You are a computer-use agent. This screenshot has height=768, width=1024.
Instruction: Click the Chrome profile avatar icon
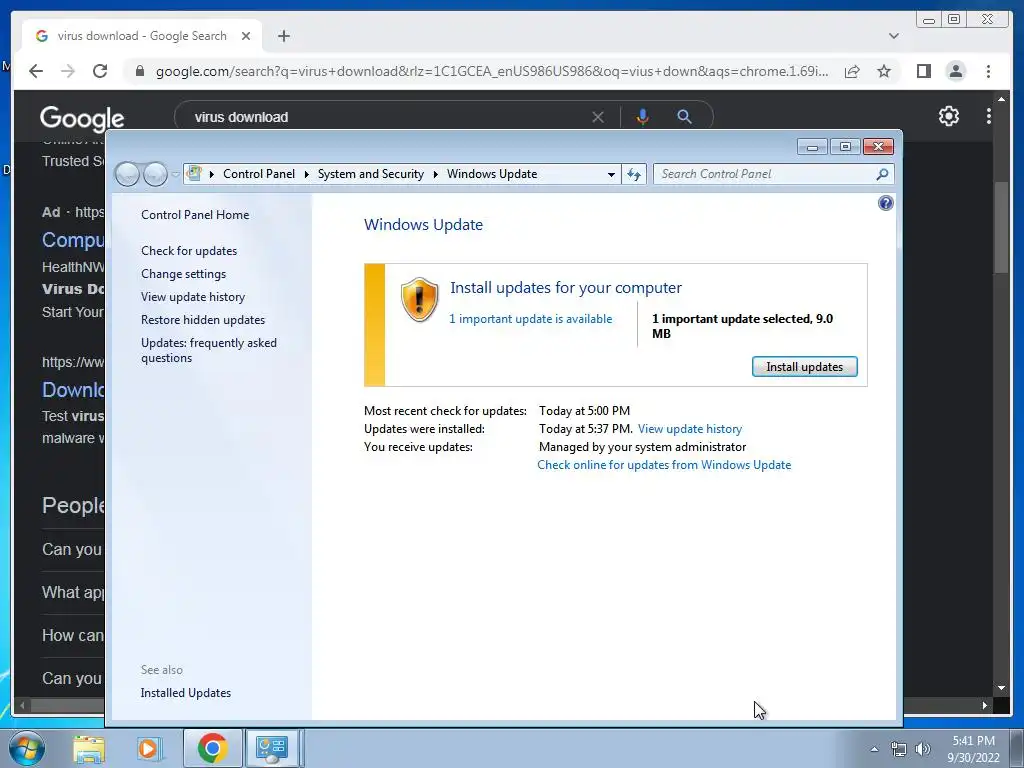point(955,71)
